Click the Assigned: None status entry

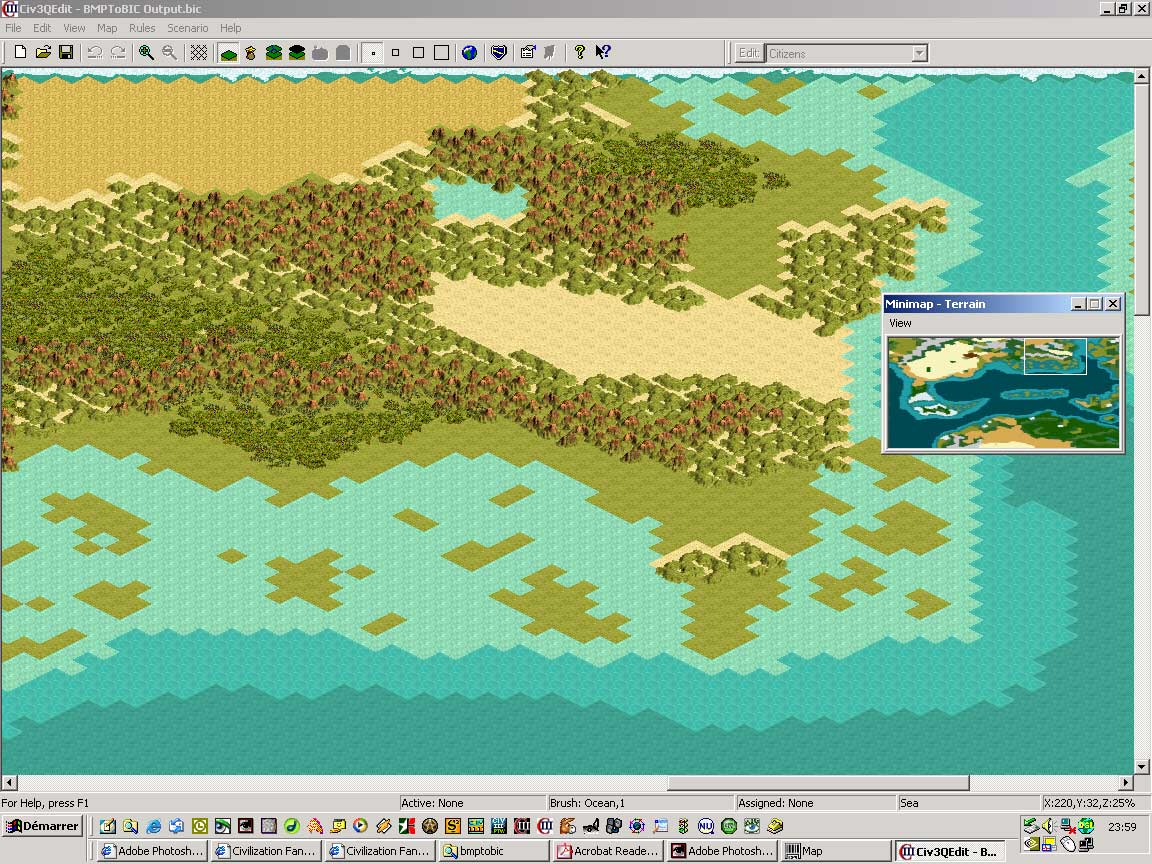pos(775,803)
